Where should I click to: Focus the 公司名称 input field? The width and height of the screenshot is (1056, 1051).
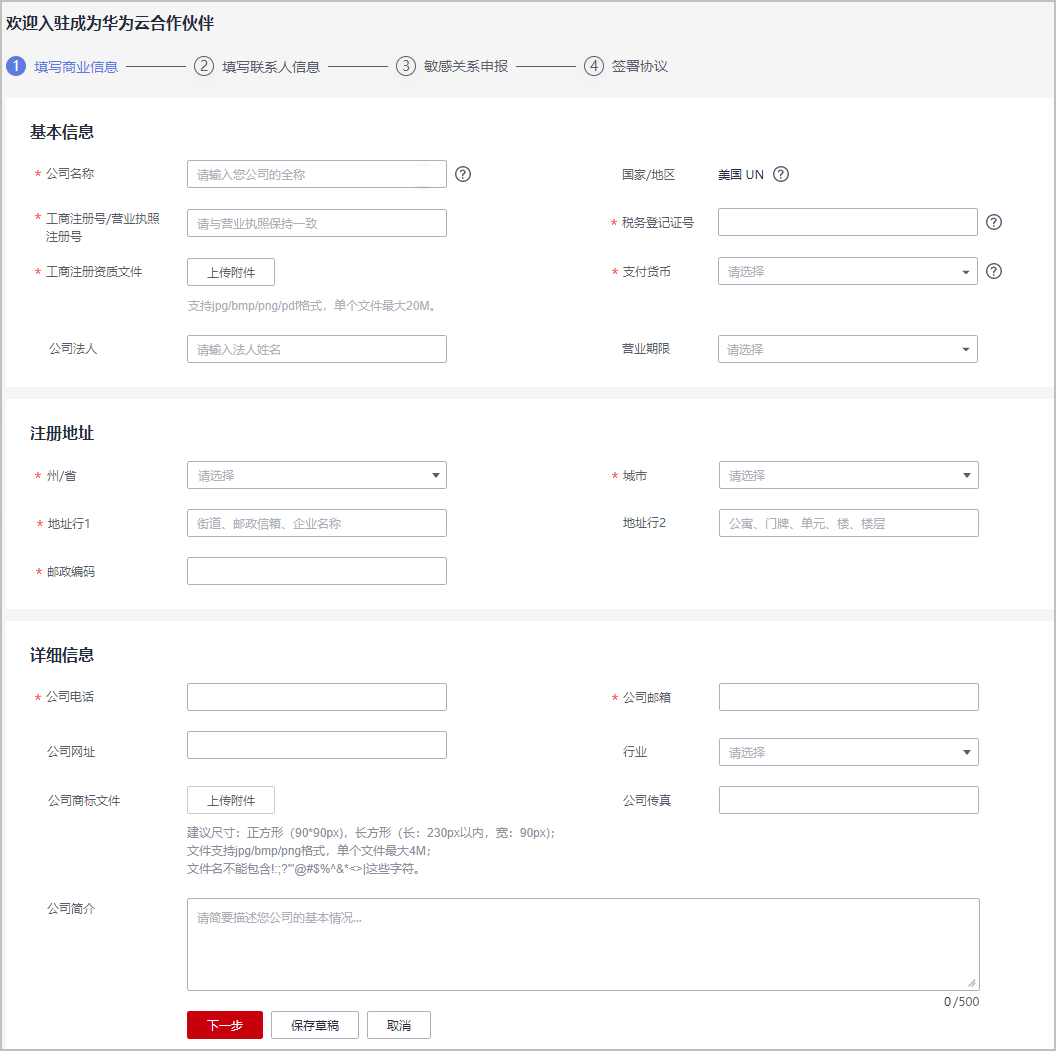click(317, 174)
